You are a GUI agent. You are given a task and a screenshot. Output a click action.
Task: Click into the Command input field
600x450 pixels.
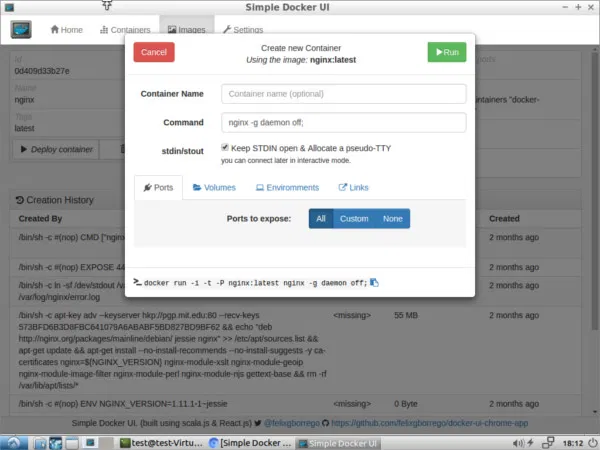click(344, 122)
